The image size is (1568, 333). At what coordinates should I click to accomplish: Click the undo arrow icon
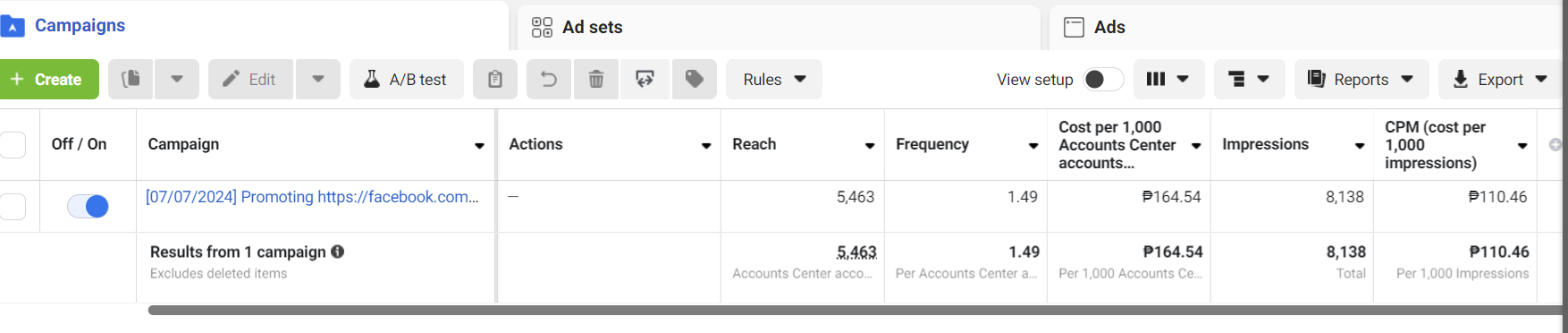pos(549,79)
